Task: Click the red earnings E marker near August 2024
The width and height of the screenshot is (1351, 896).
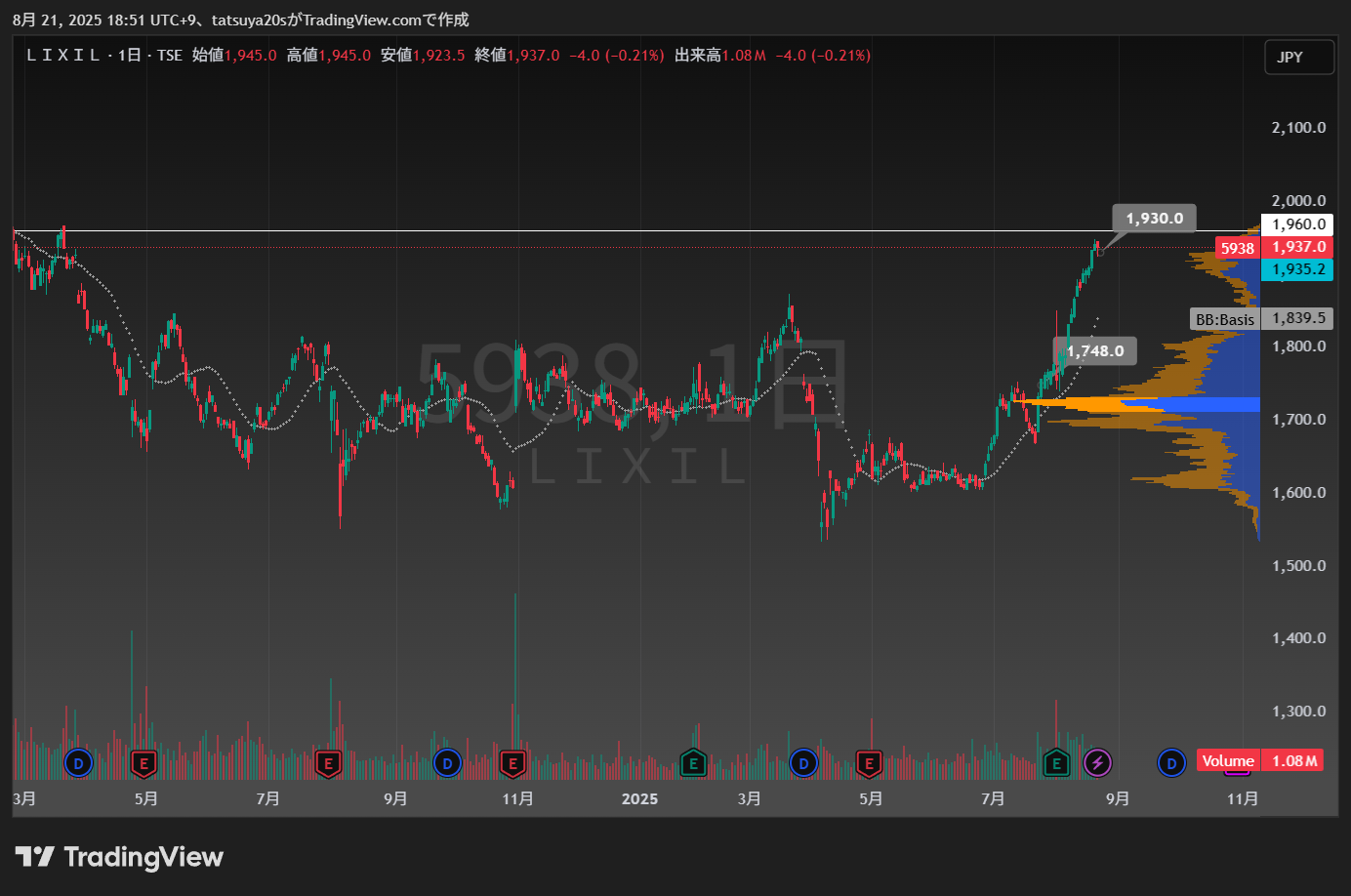Action: 329,763
